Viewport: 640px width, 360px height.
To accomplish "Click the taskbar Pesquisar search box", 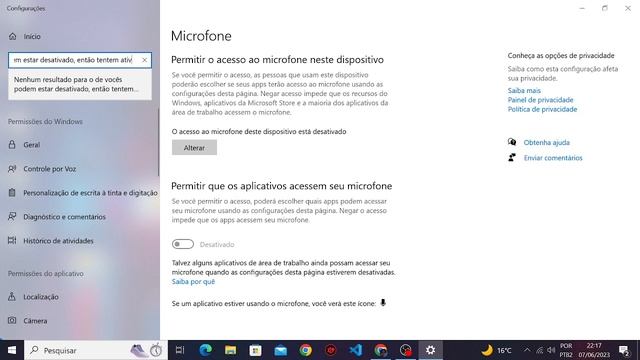I will coord(96,350).
